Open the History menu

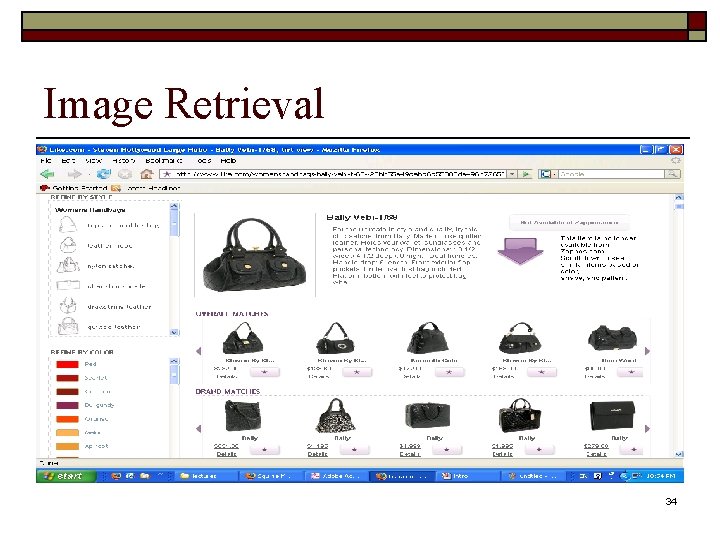[x=124, y=161]
